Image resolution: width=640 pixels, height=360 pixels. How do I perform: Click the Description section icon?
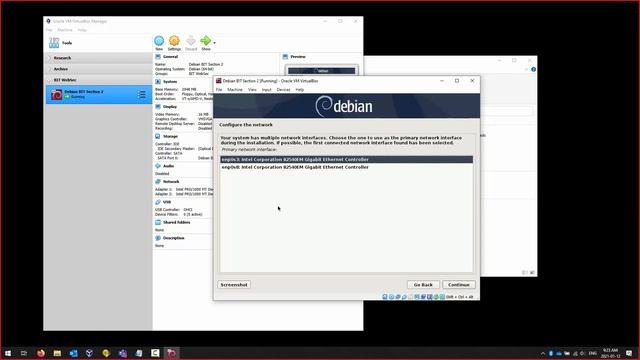(158, 238)
